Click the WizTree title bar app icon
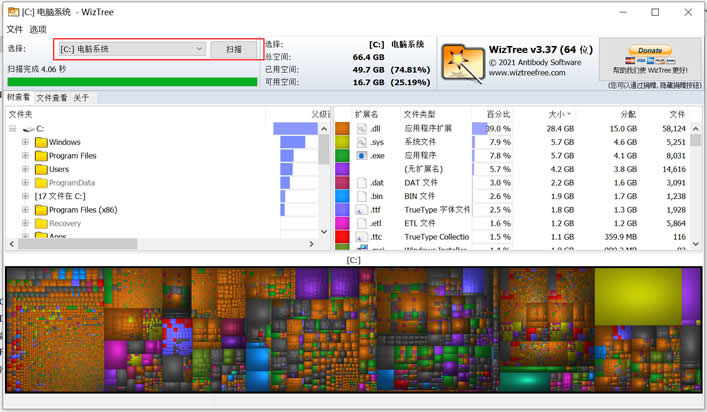This screenshot has width=707, height=412. [x=13, y=12]
